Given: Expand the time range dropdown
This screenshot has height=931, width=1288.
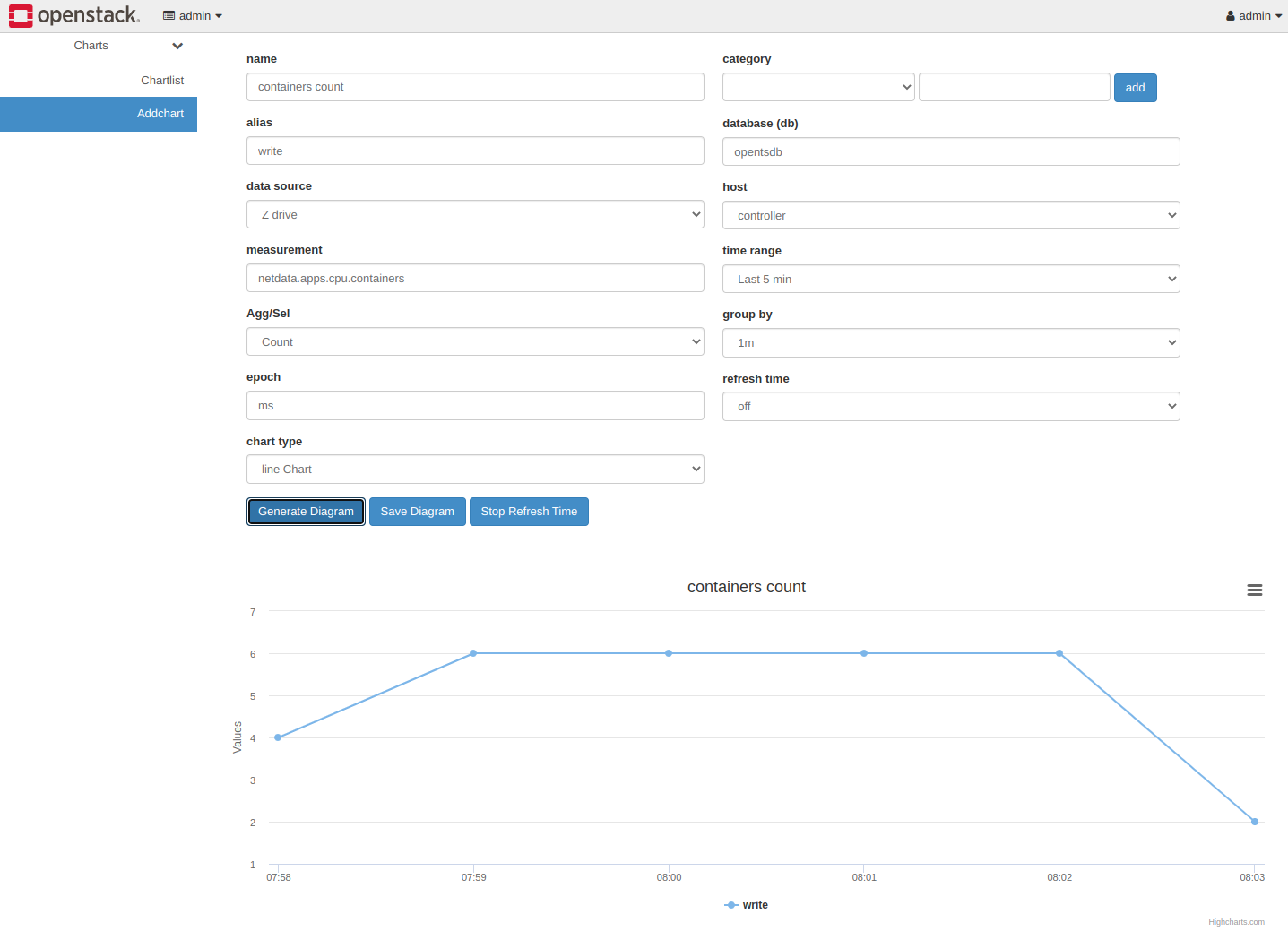Looking at the screenshot, I should pyautogui.click(x=950, y=280).
